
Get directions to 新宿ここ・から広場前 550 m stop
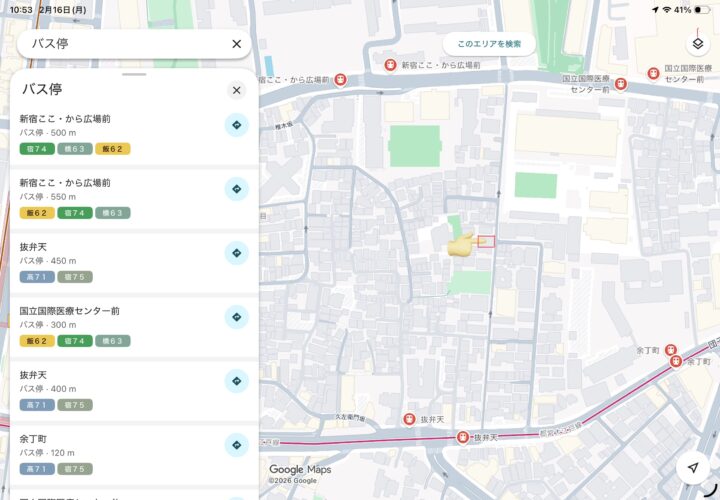pyautogui.click(x=236, y=189)
